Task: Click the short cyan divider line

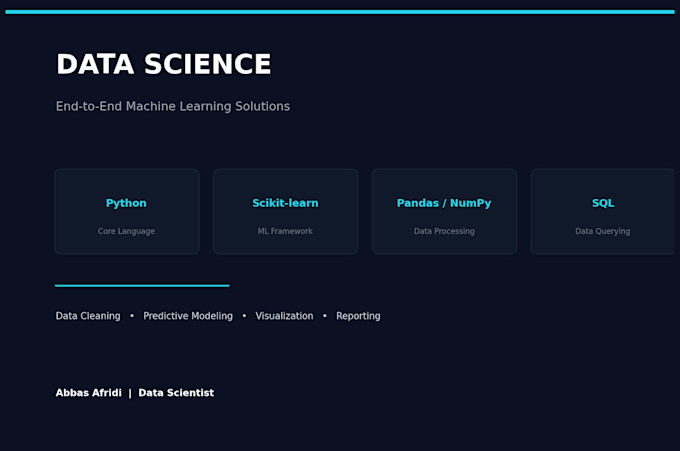Action: (142, 285)
